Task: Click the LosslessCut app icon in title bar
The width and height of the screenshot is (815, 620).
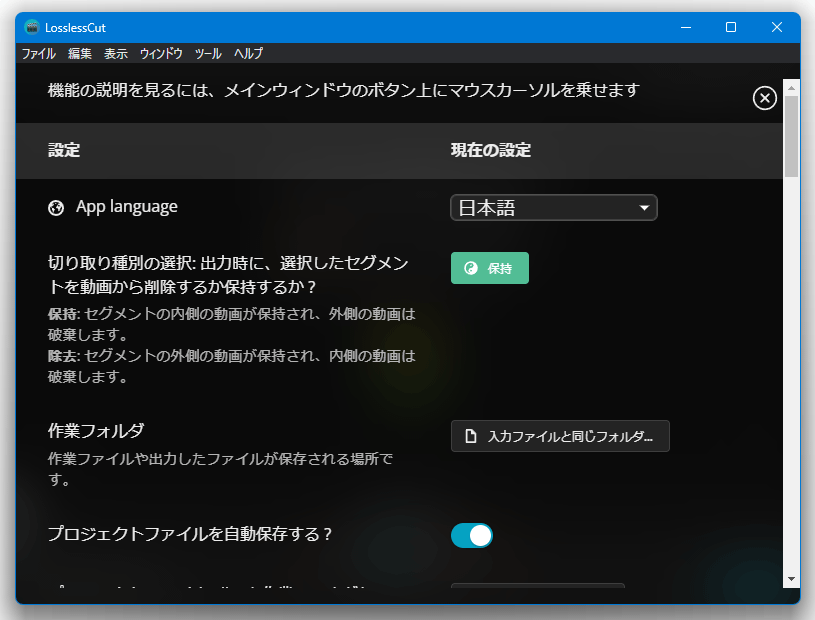Action: (x=32, y=27)
